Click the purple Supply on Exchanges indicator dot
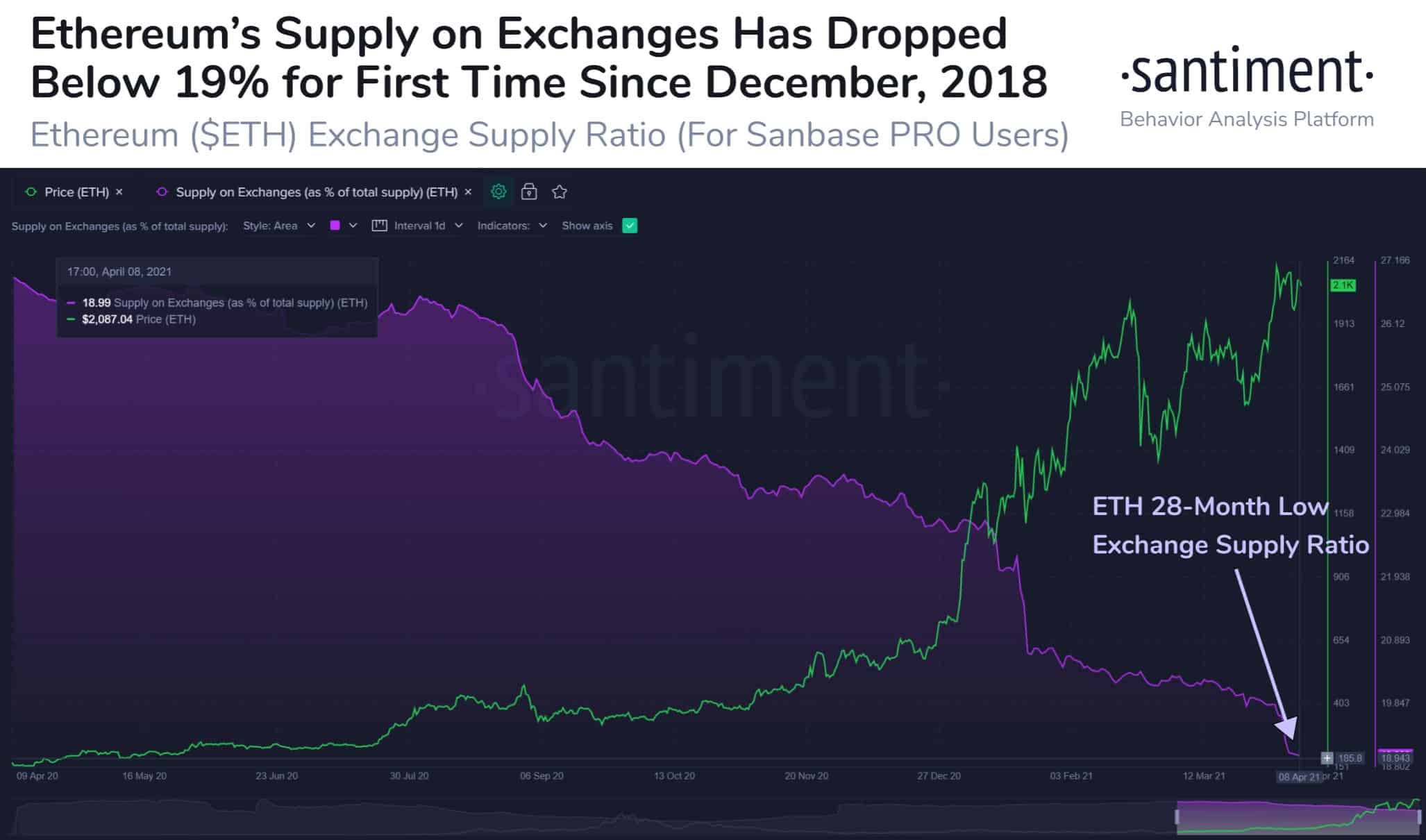This screenshot has height=840, width=1426. (x=162, y=192)
